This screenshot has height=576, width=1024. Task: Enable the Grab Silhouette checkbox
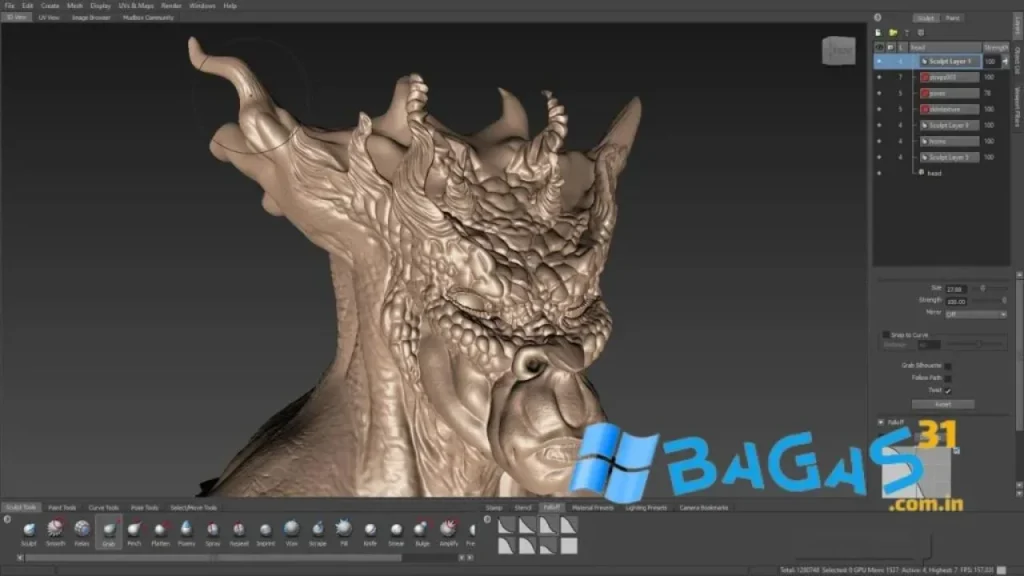point(948,366)
